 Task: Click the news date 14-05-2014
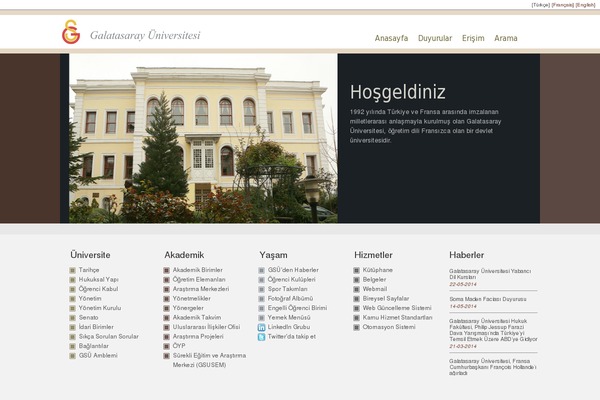[x=463, y=307]
